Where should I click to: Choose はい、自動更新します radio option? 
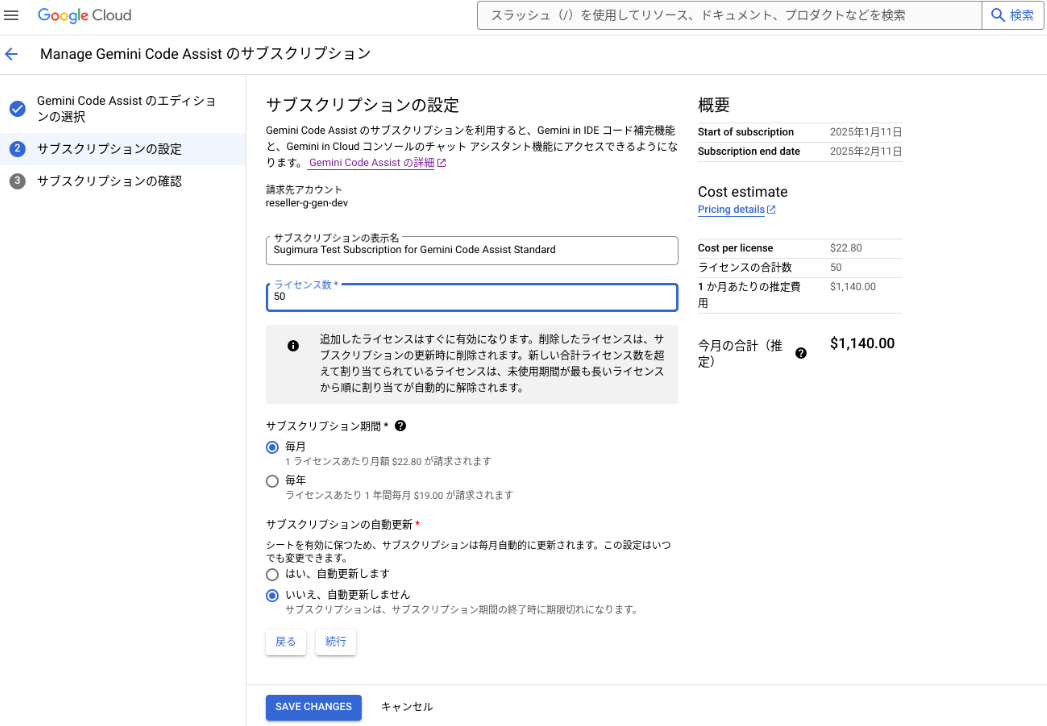click(x=272, y=575)
